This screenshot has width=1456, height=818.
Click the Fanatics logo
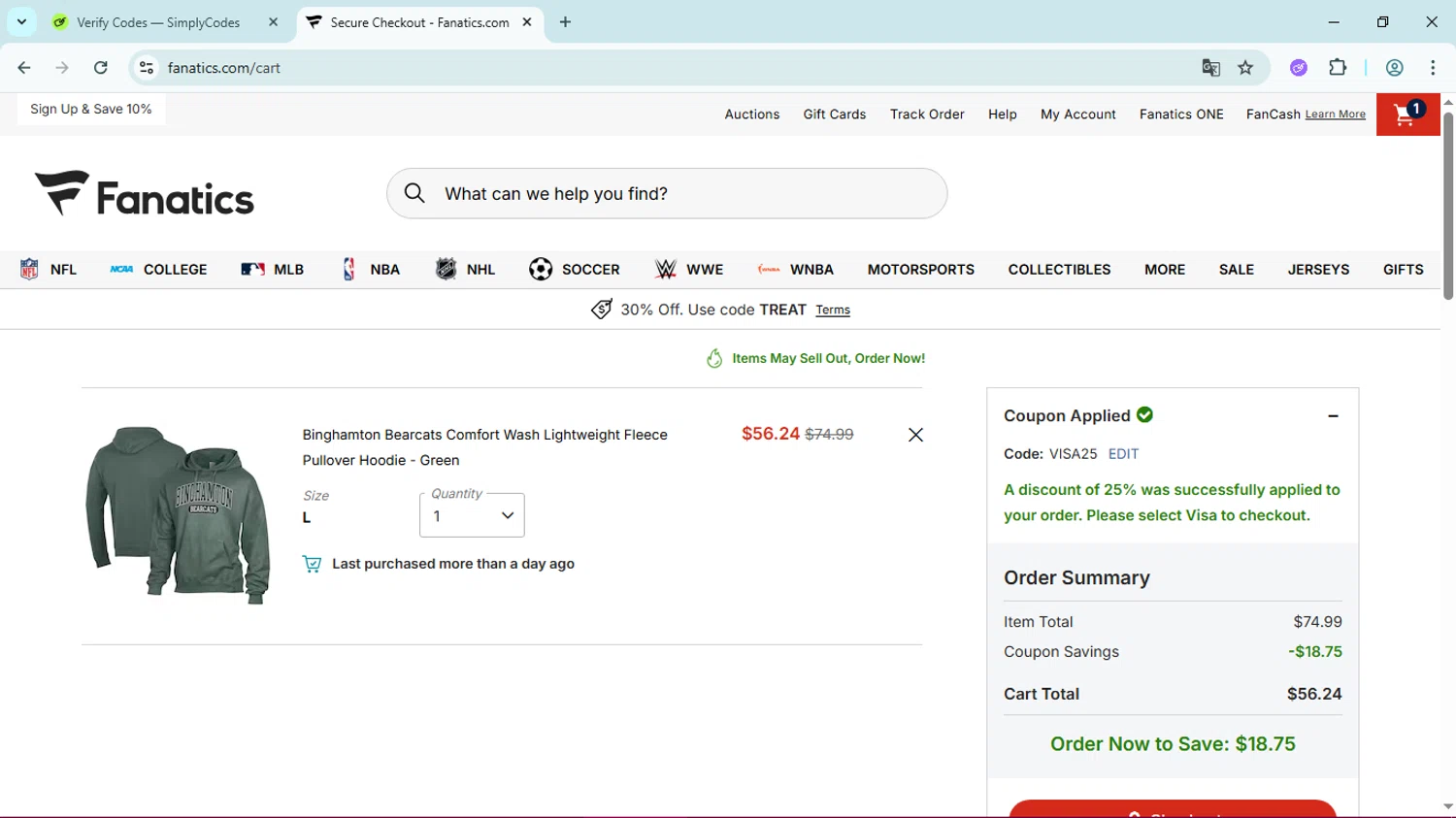145,194
